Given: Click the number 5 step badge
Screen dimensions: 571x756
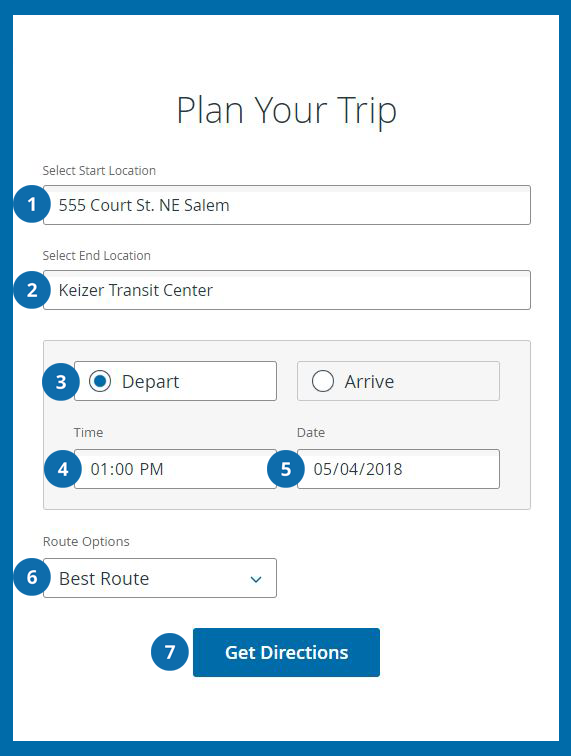Looking at the screenshot, I should coord(286,469).
